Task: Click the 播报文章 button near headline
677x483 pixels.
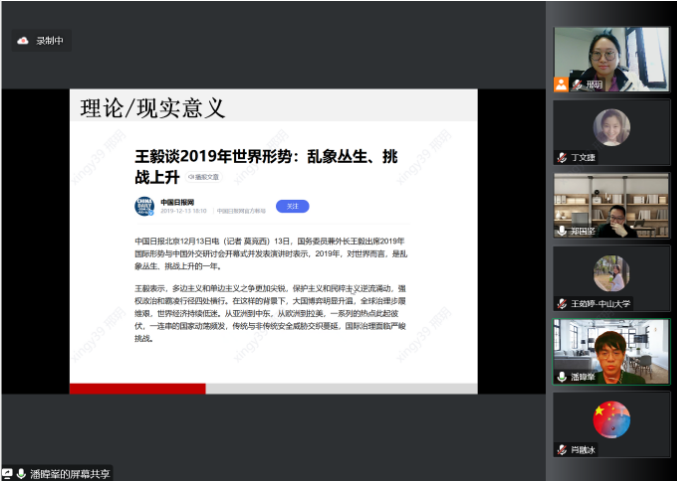Action: coord(203,177)
